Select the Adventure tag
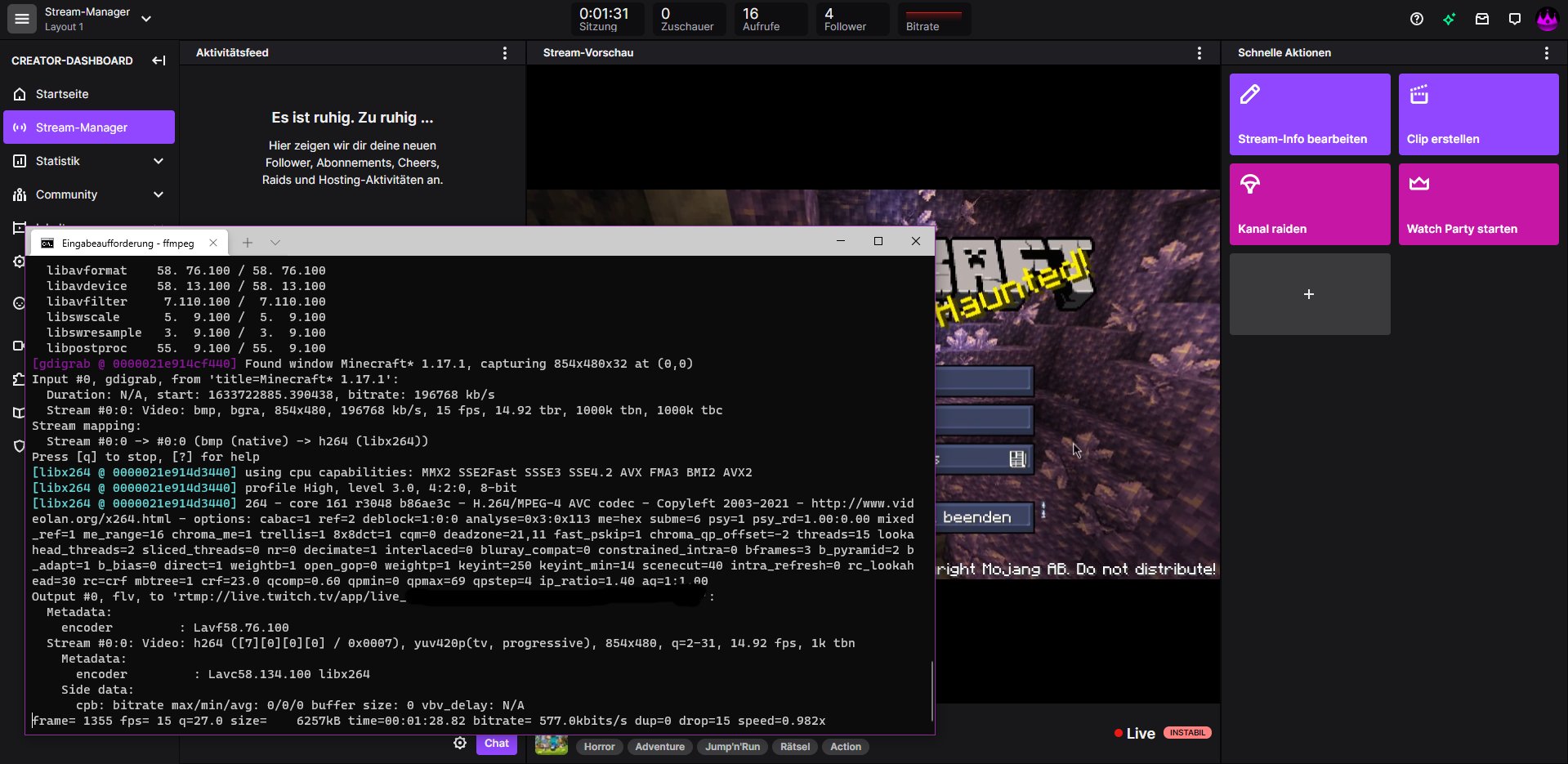Viewport: 1568px width, 764px height. (660, 747)
